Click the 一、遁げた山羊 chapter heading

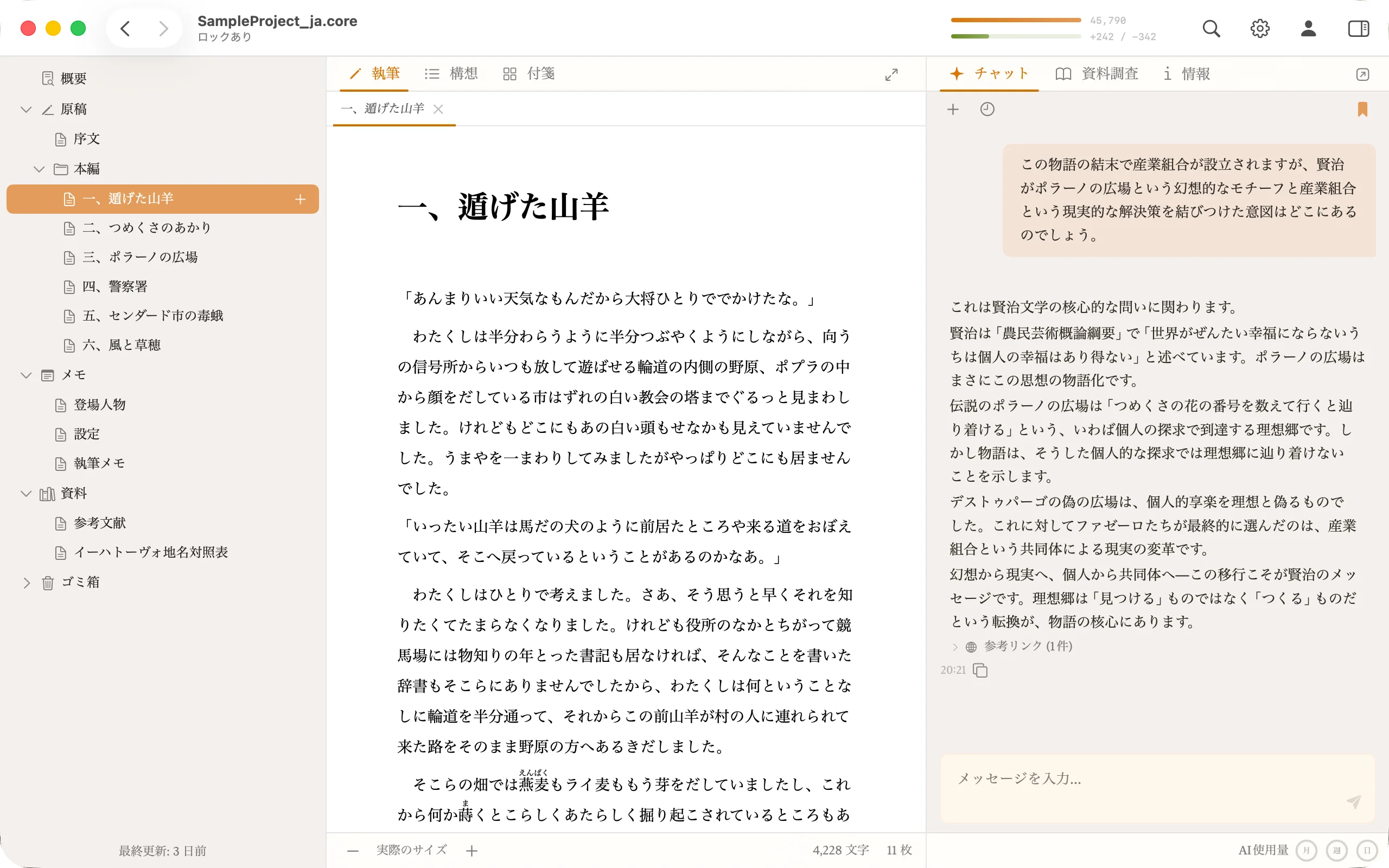coord(504,207)
